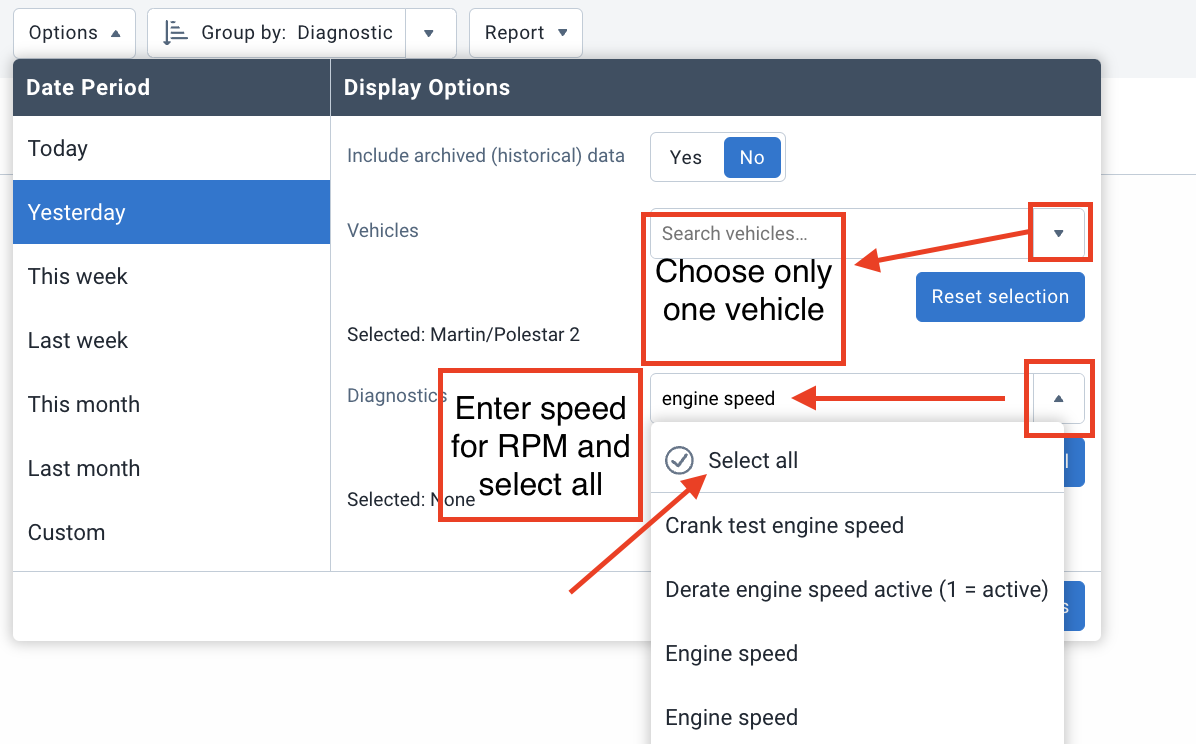Image resolution: width=1196 pixels, height=744 pixels.
Task: Select the Custom date period
Action: coord(172,533)
